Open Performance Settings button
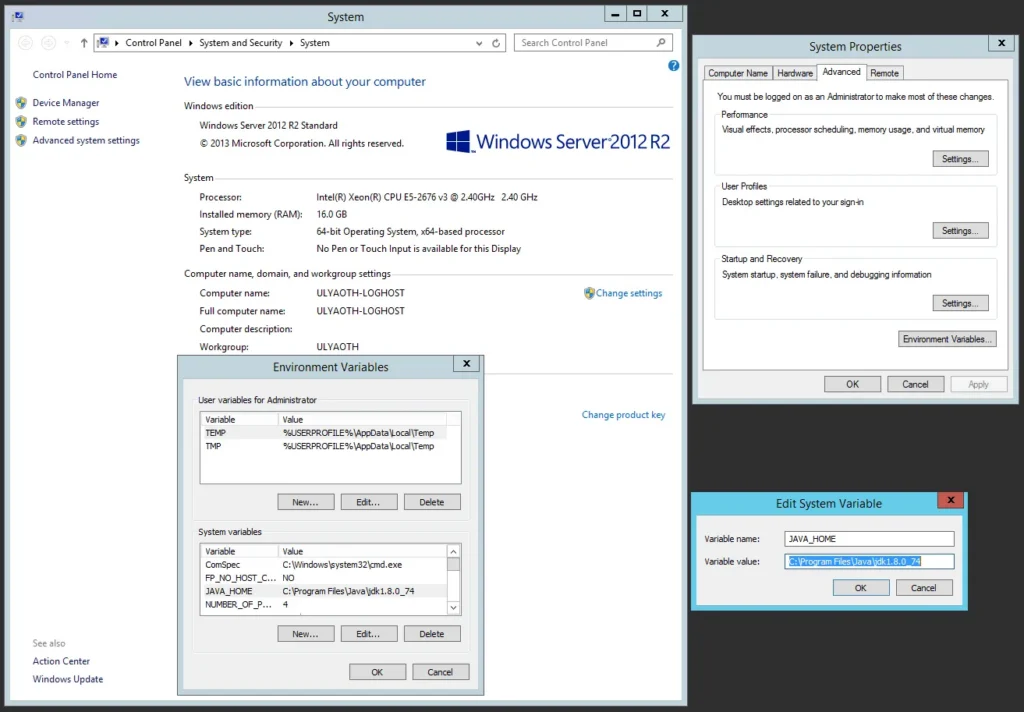The image size is (1024, 712). pyautogui.click(x=959, y=159)
